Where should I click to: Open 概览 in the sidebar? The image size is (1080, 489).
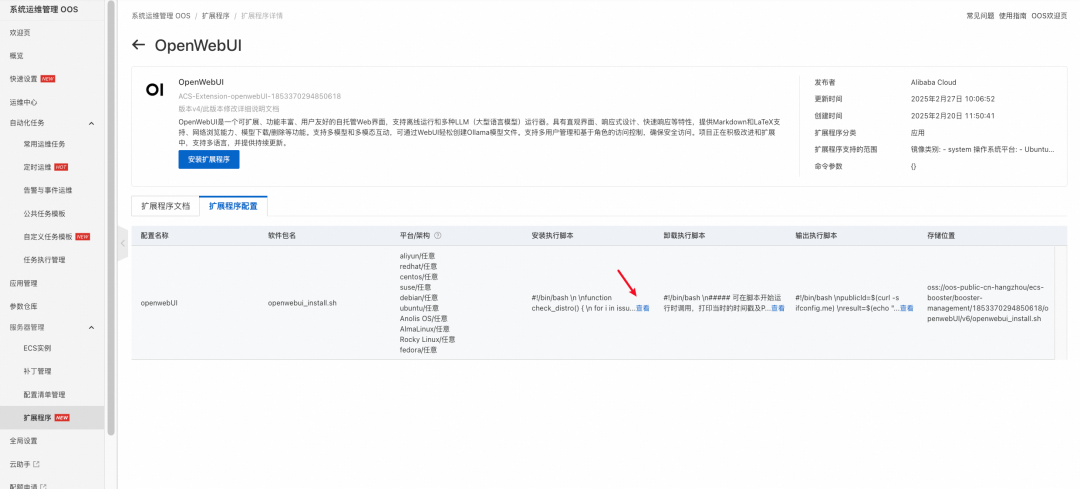point(17,56)
